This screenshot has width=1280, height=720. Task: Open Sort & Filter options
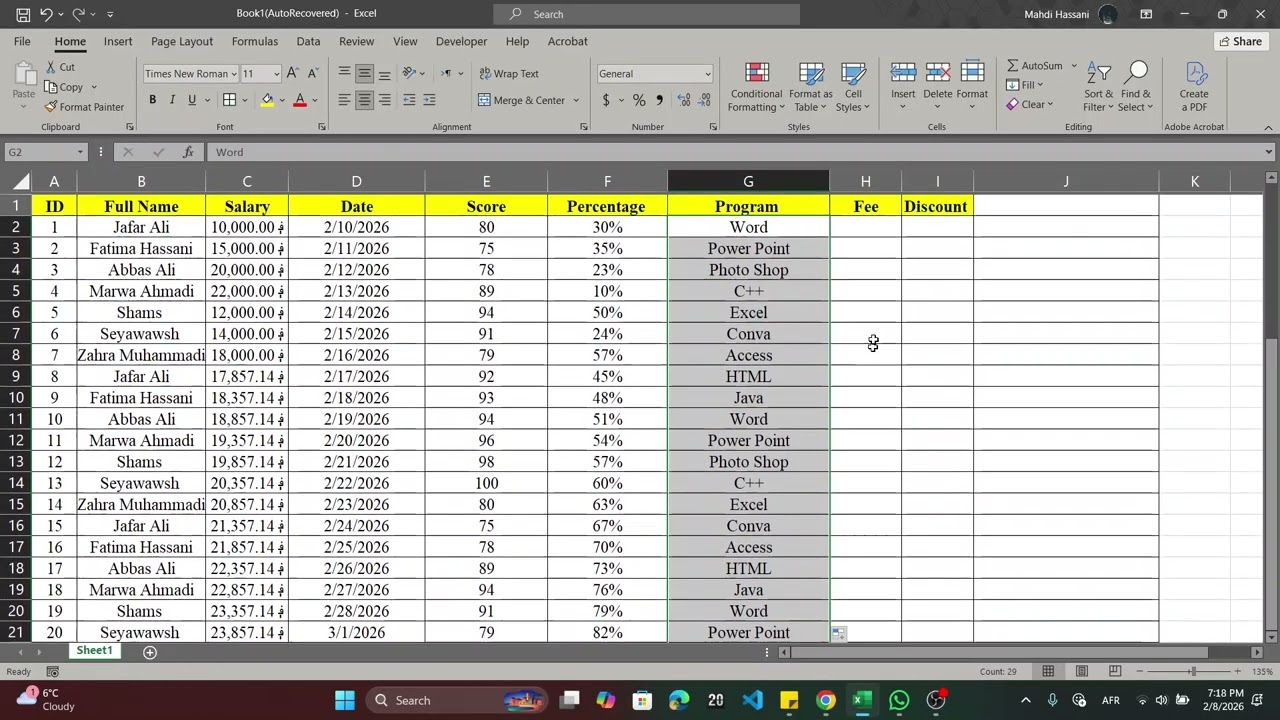click(x=1098, y=87)
